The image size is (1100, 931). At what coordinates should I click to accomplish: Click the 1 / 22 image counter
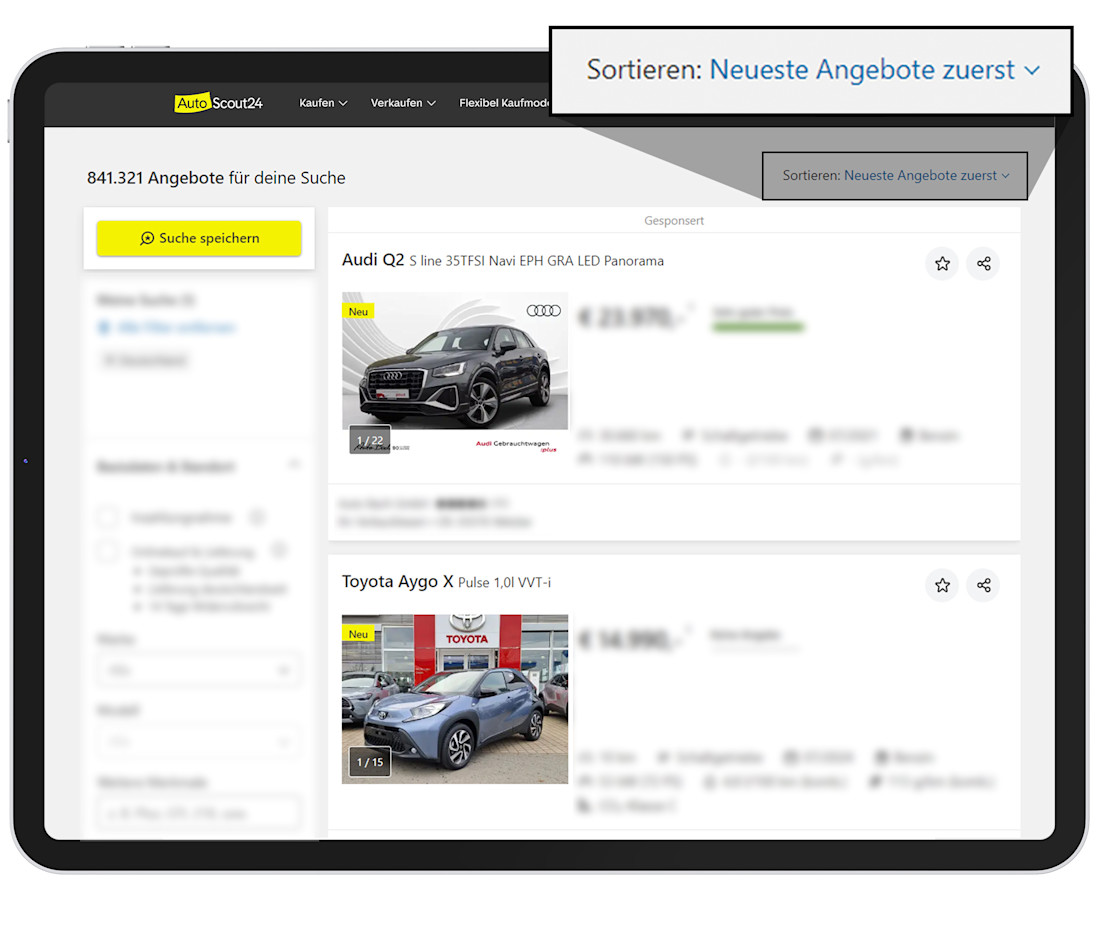point(370,441)
